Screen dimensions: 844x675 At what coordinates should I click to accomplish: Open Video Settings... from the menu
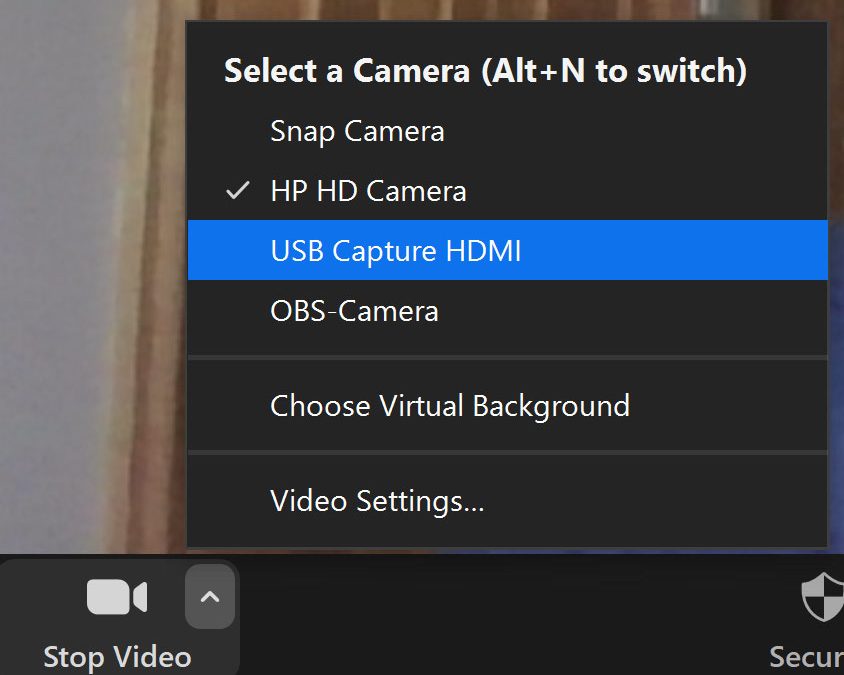(377, 500)
